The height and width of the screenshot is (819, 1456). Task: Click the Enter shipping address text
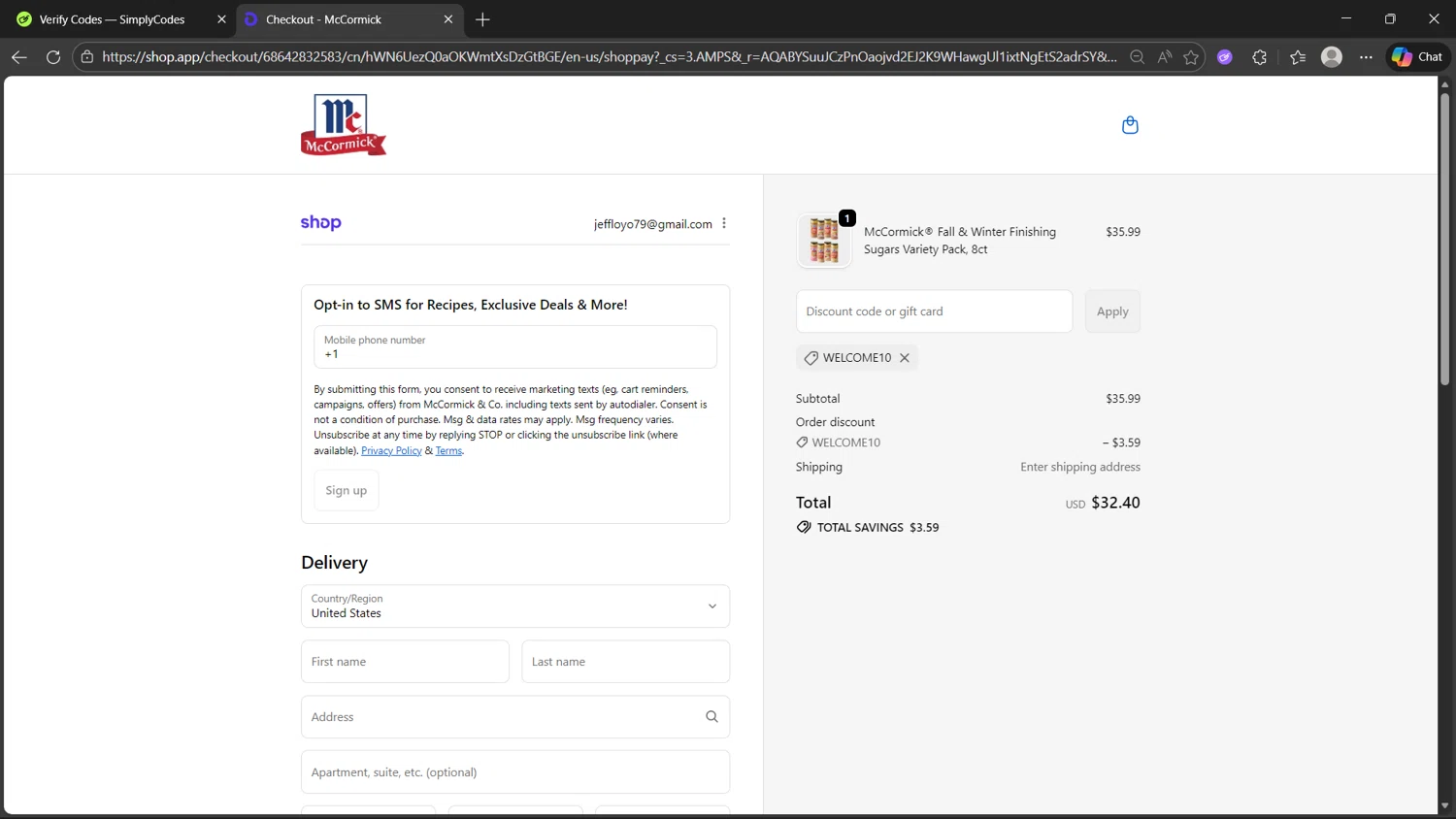tap(1080, 467)
